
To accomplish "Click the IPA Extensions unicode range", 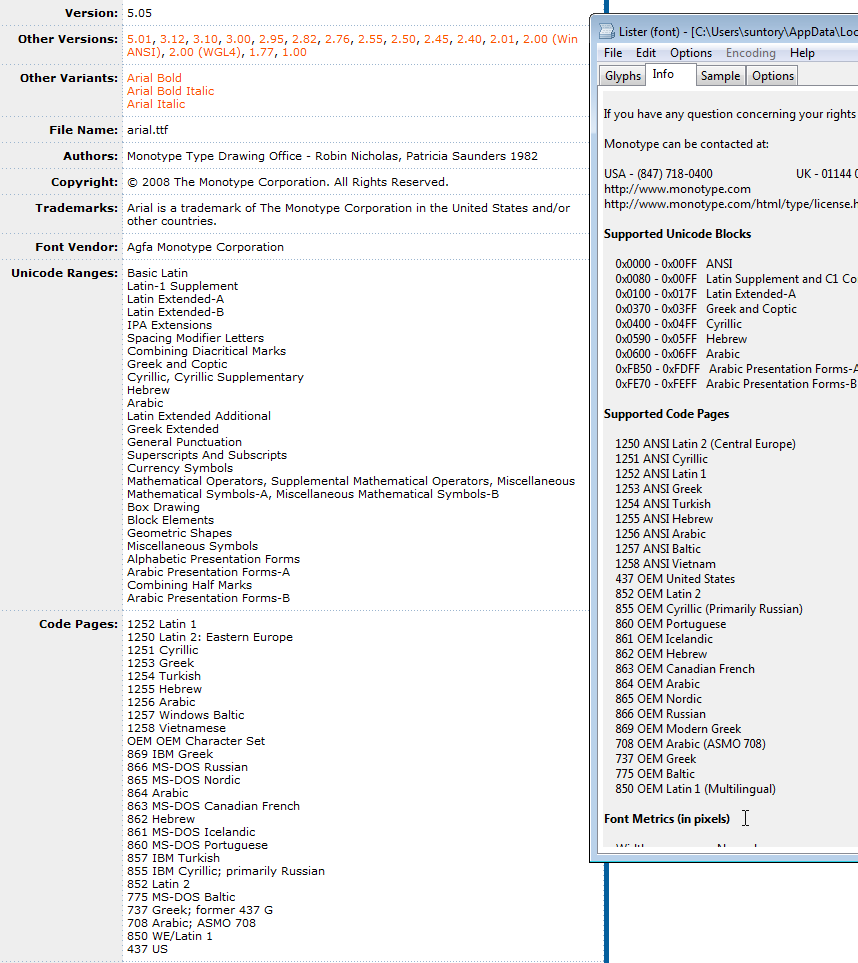I will click(170, 325).
